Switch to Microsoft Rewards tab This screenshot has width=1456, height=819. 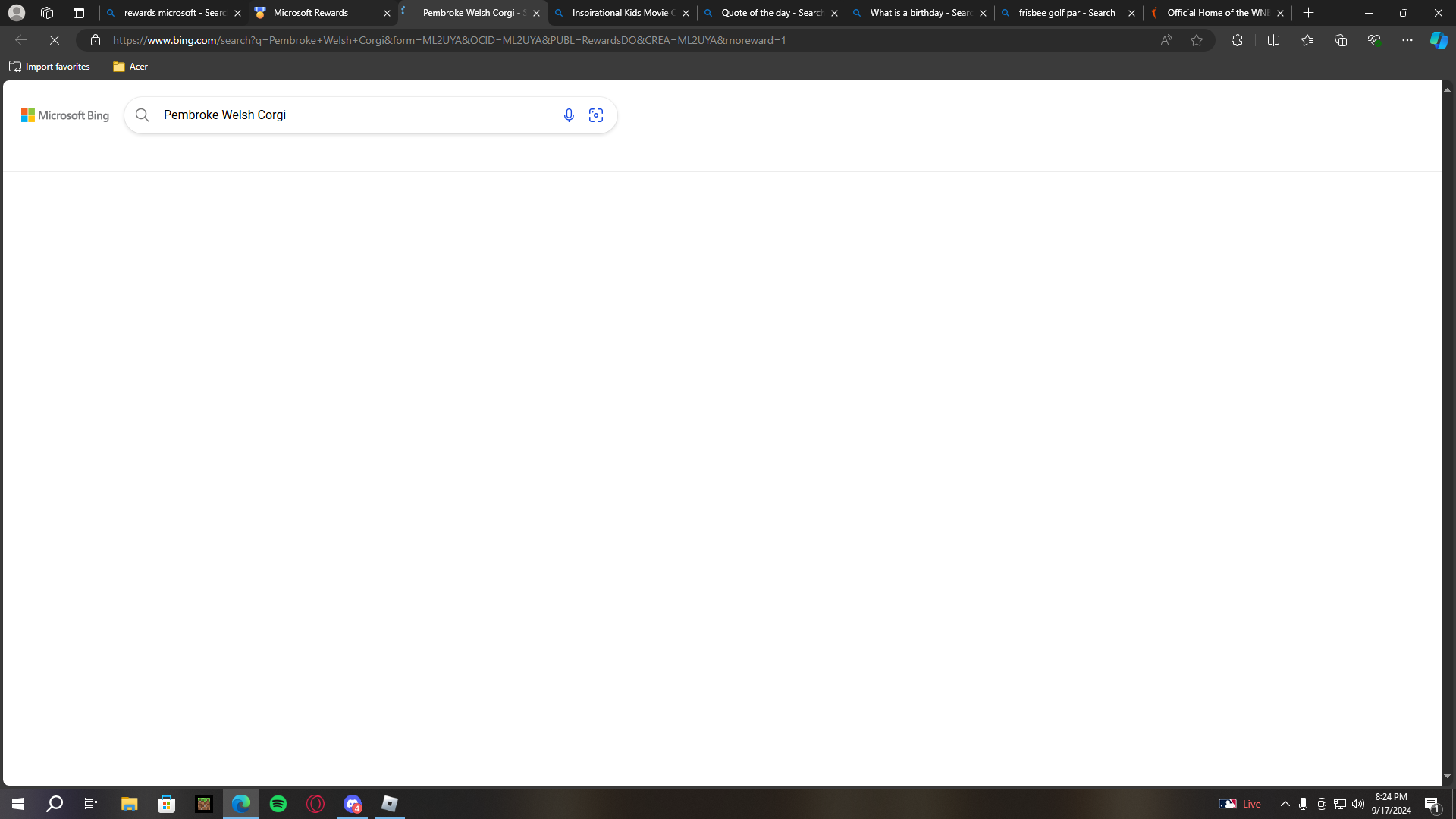pyautogui.click(x=318, y=13)
